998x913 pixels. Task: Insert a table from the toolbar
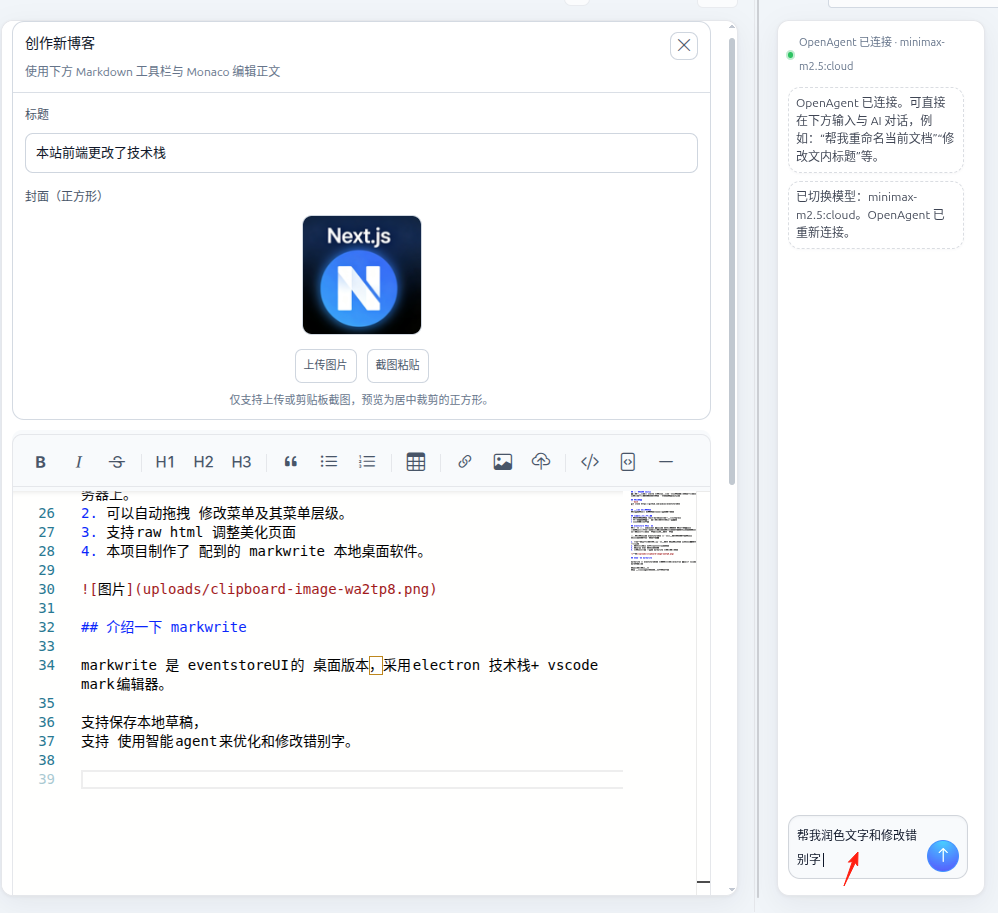pos(416,462)
